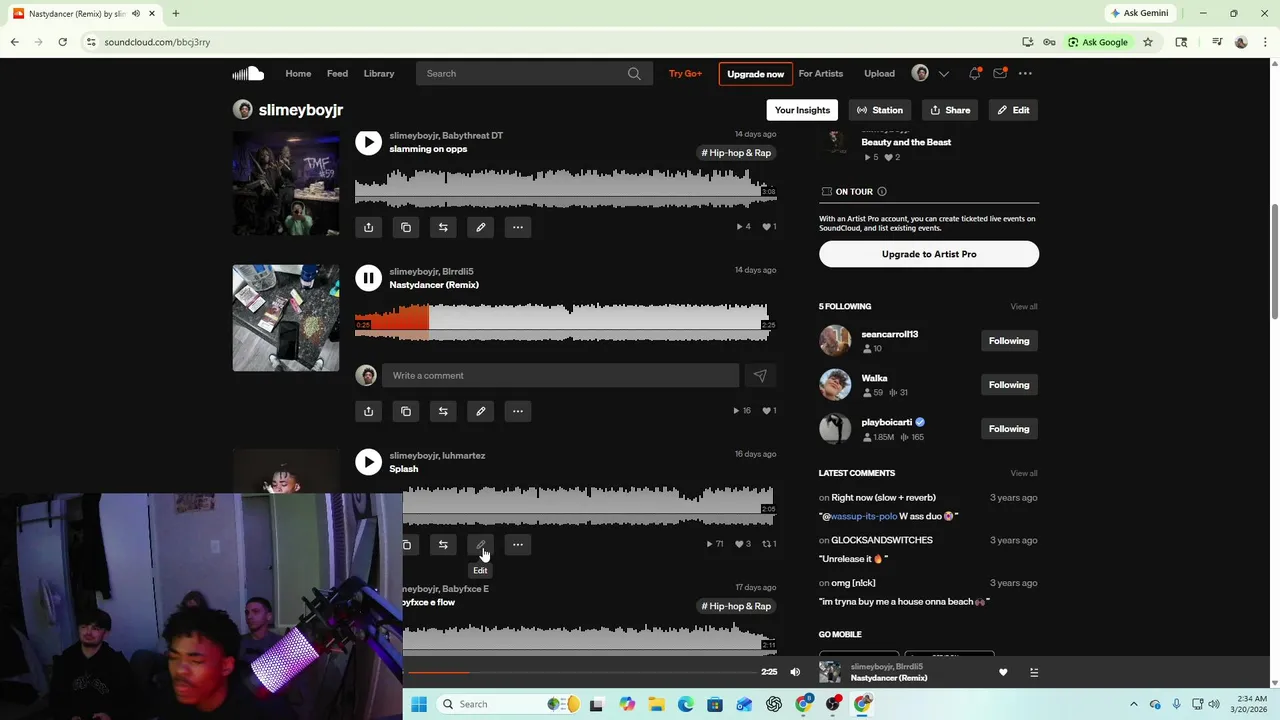
Task: Open more options for 'slamming on opps'
Action: point(518,227)
